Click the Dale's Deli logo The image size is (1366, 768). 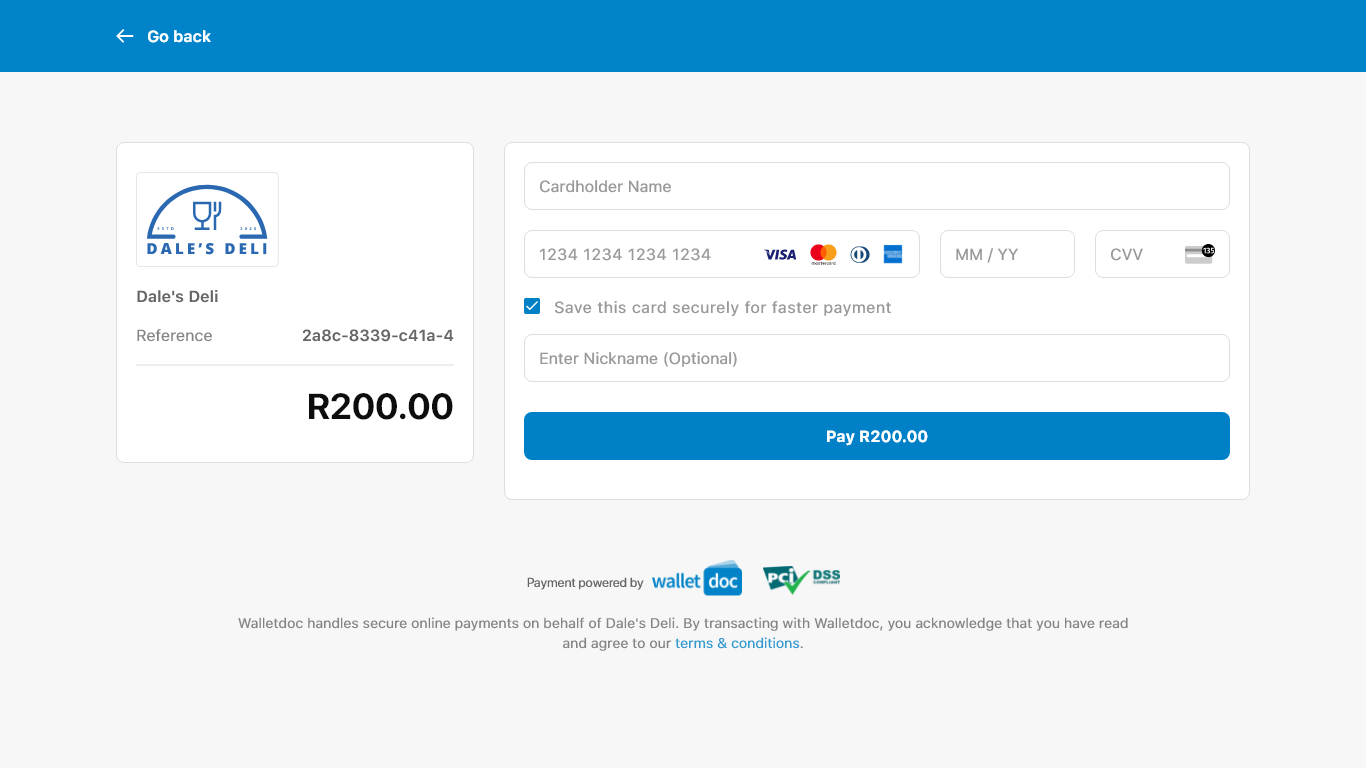pyautogui.click(x=207, y=220)
